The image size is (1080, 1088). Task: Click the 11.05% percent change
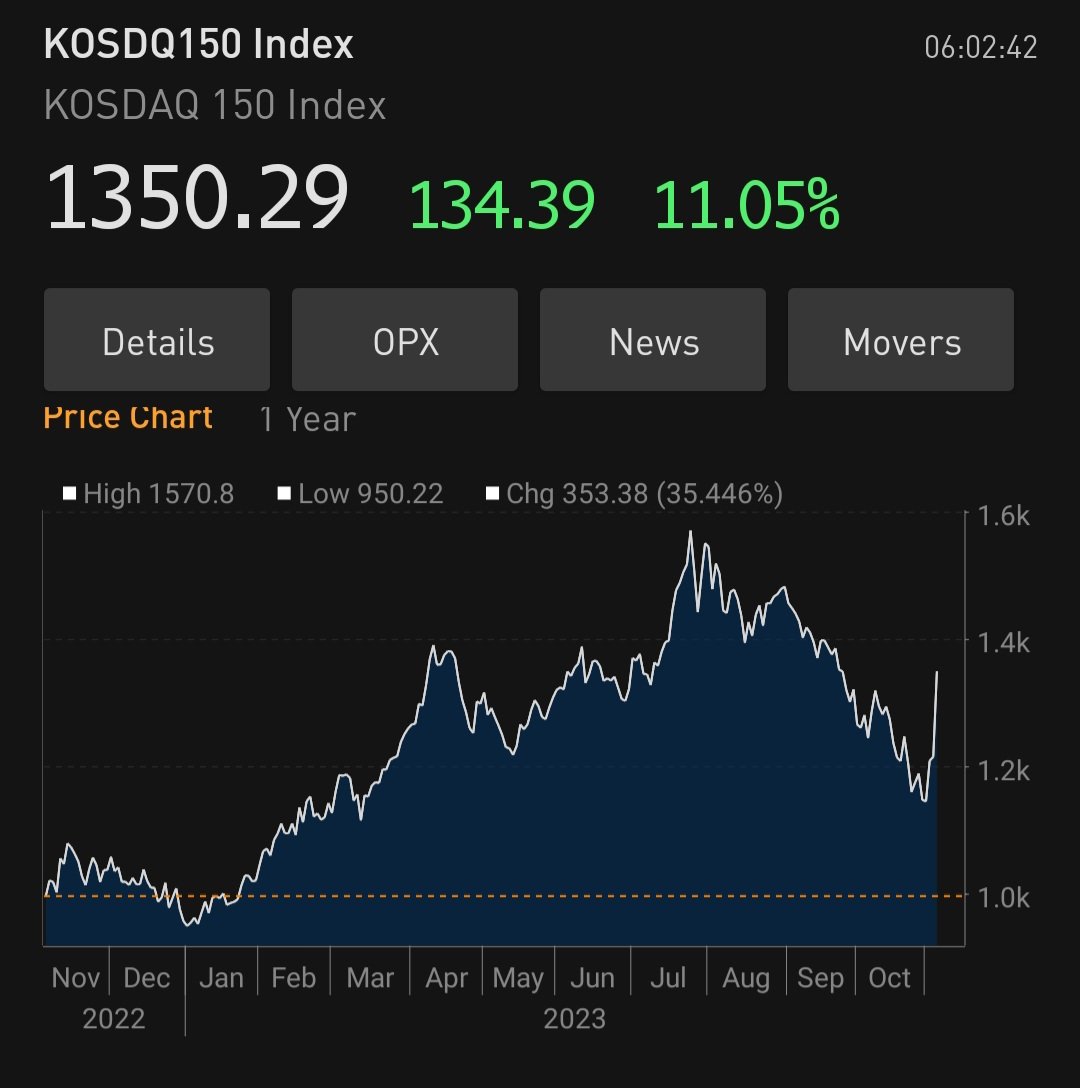coord(747,205)
